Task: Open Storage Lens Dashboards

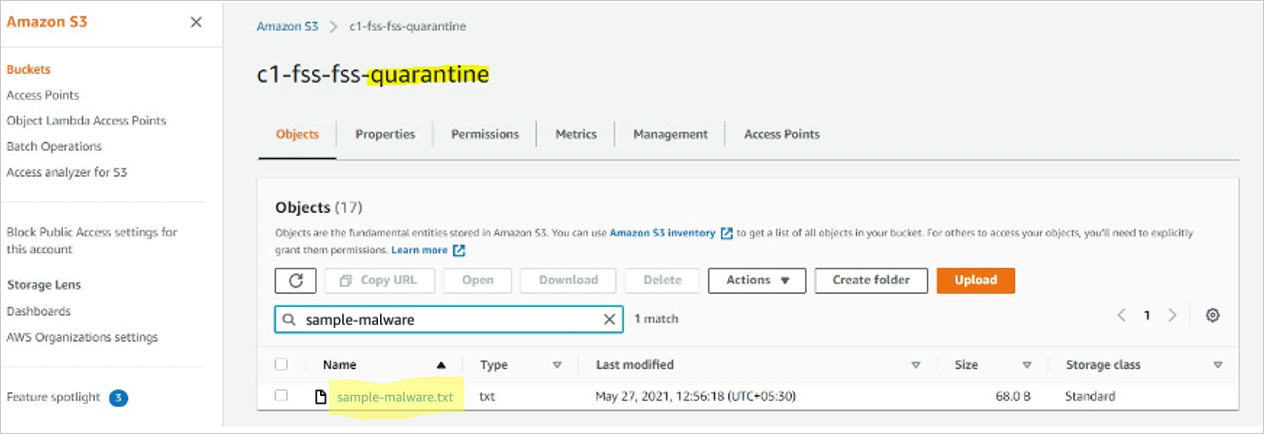Action: click(39, 311)
